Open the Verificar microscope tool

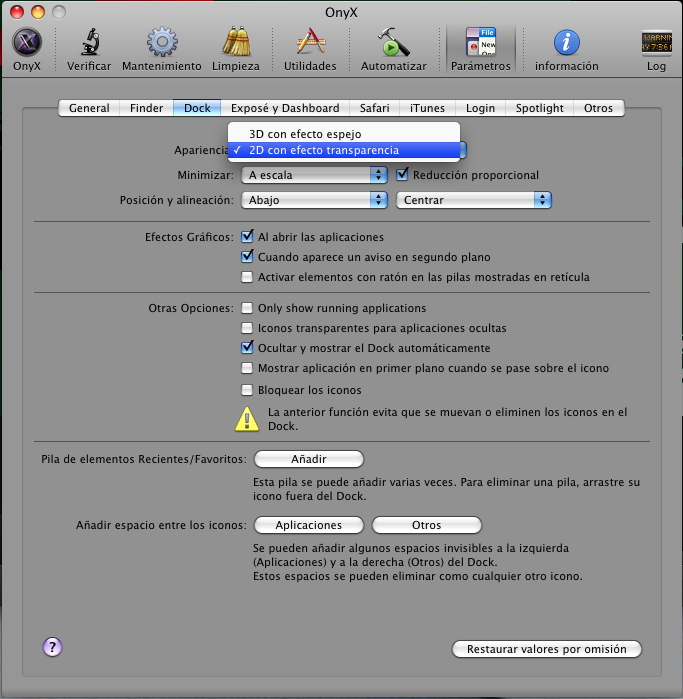click(x=89, y=49)
